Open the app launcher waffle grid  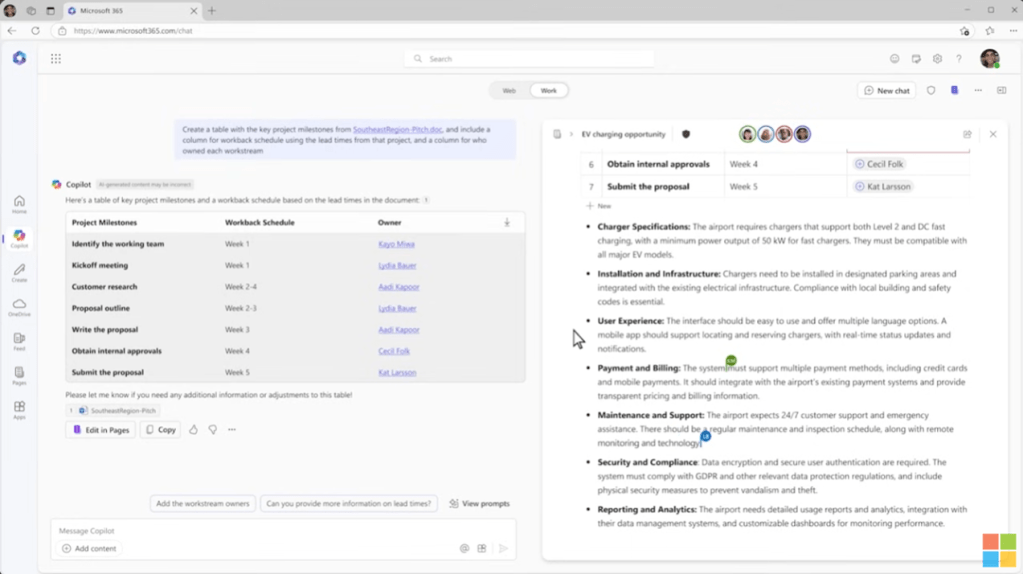(x=56, y=59)
